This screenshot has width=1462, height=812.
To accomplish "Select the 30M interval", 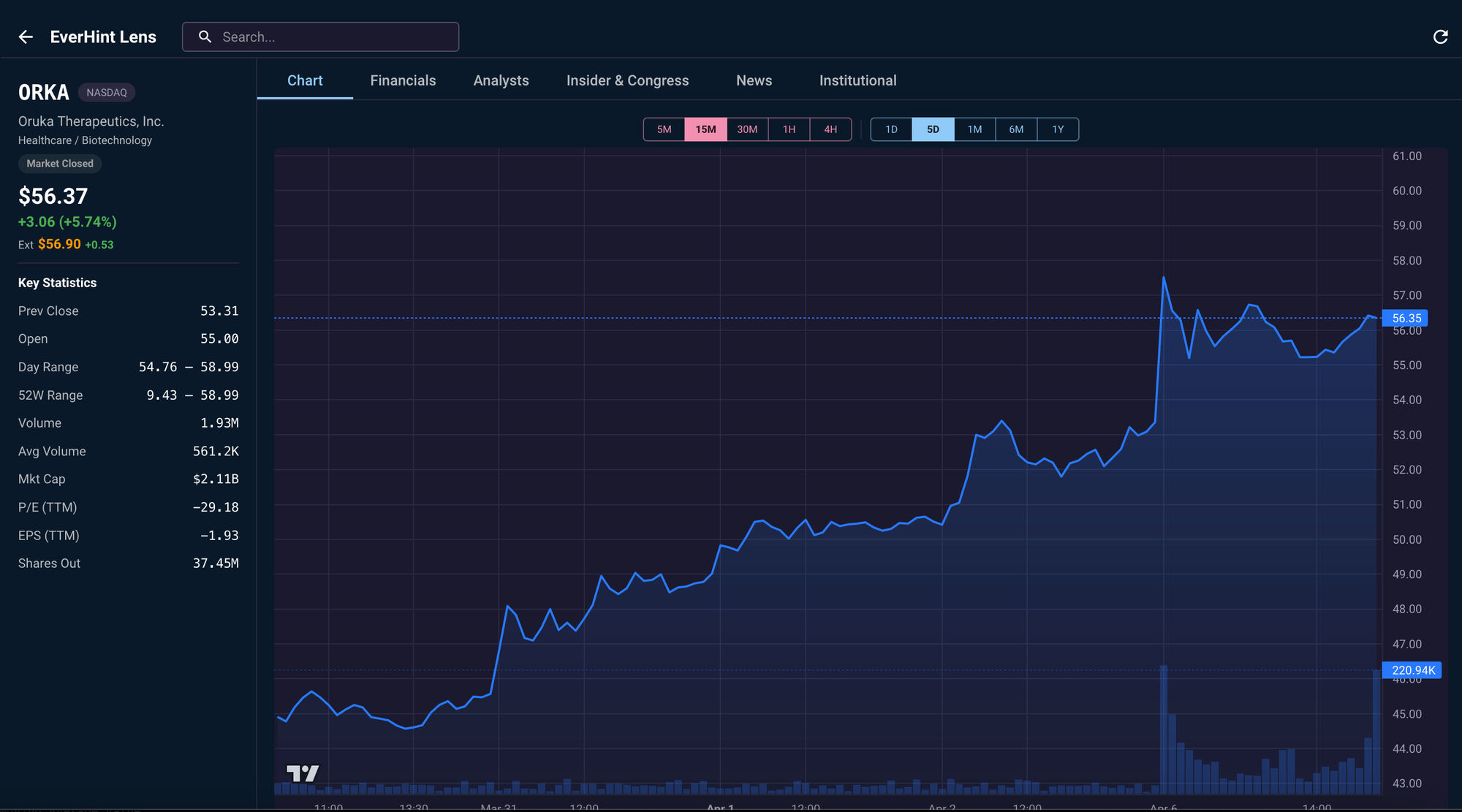I will [747, 129].
